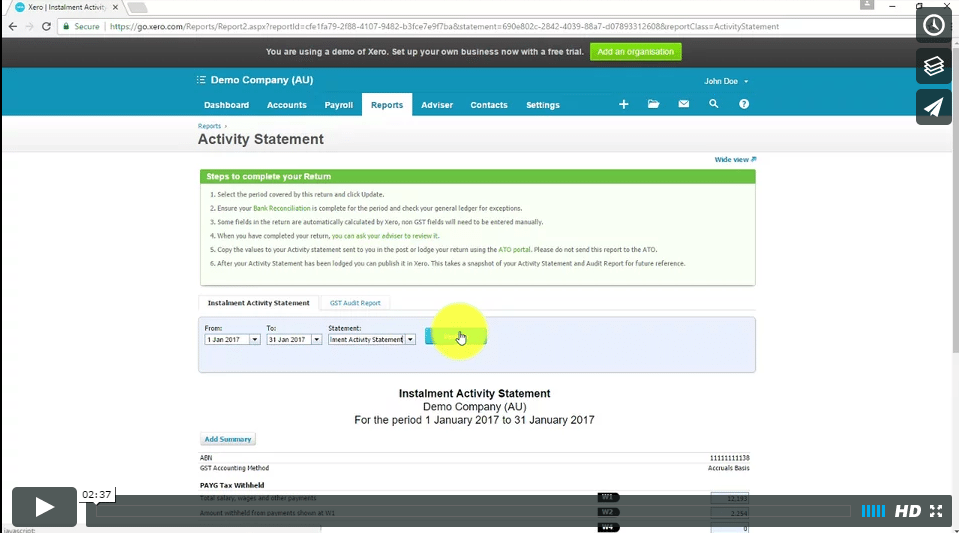
Task: Open the Reports menu
Action: tap(387, 105)
